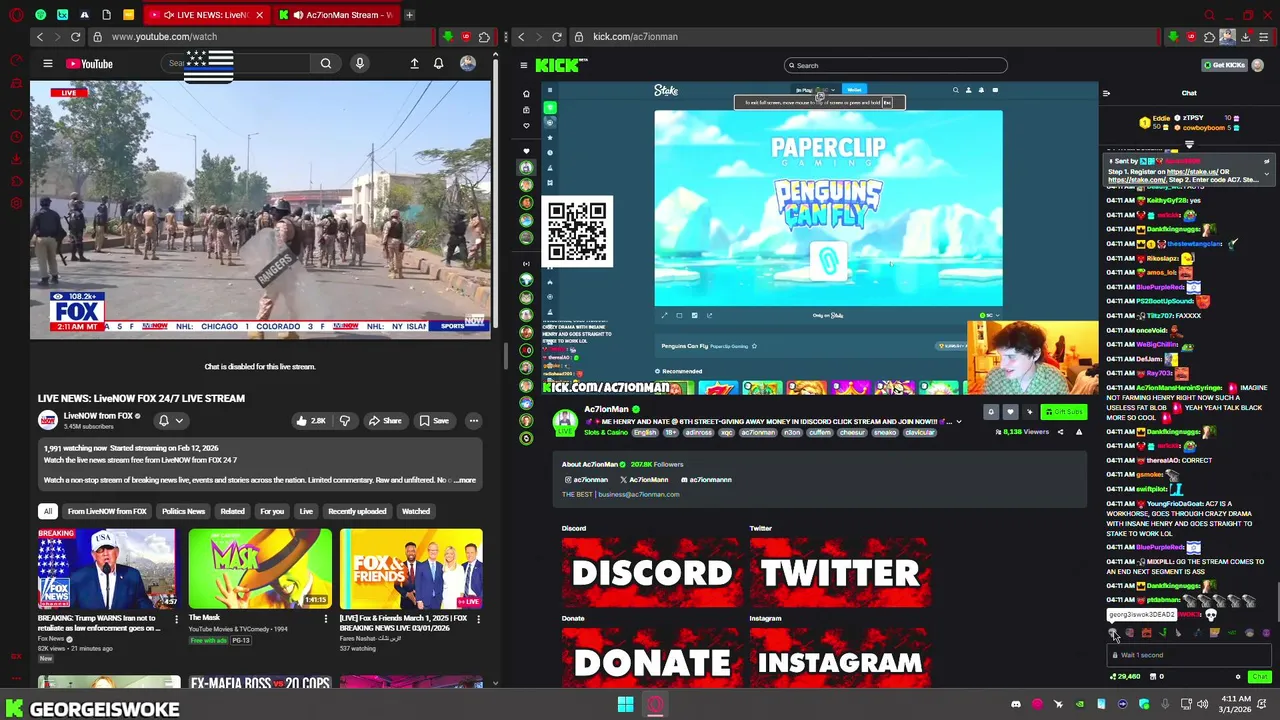
Task: Expand video description with ...more
Action: point(463,480)
